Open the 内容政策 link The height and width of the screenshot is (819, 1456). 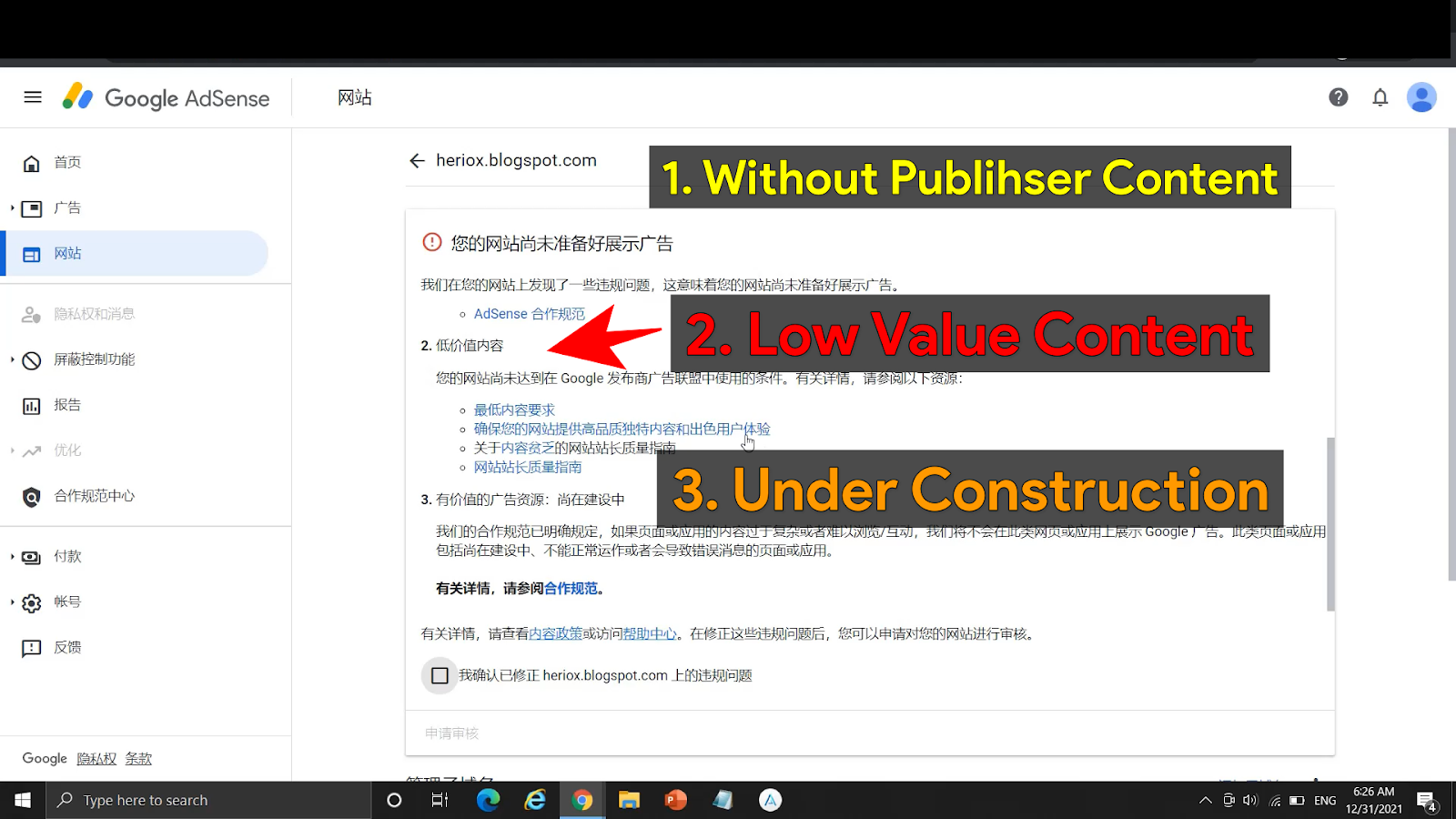click(x=556, y=634)
